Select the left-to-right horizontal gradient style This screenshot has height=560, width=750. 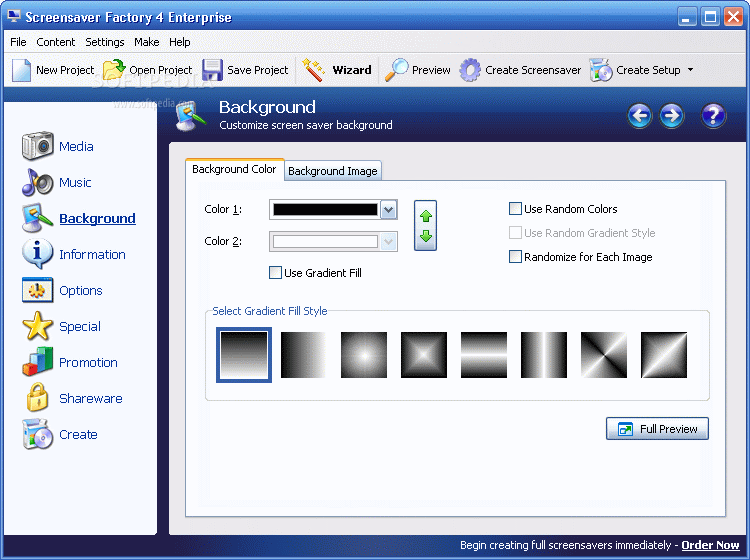304,355
